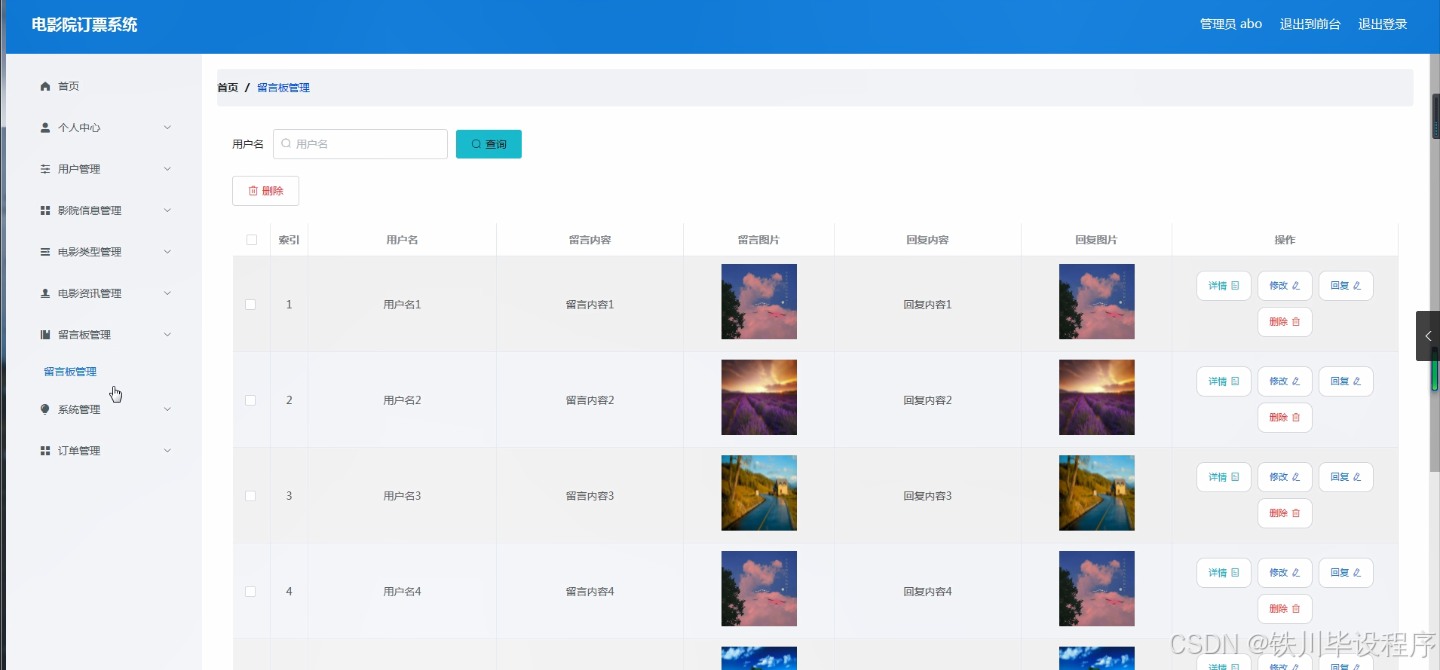
Task: Click the search icon in 用户名 field
Action: point(286,144)
